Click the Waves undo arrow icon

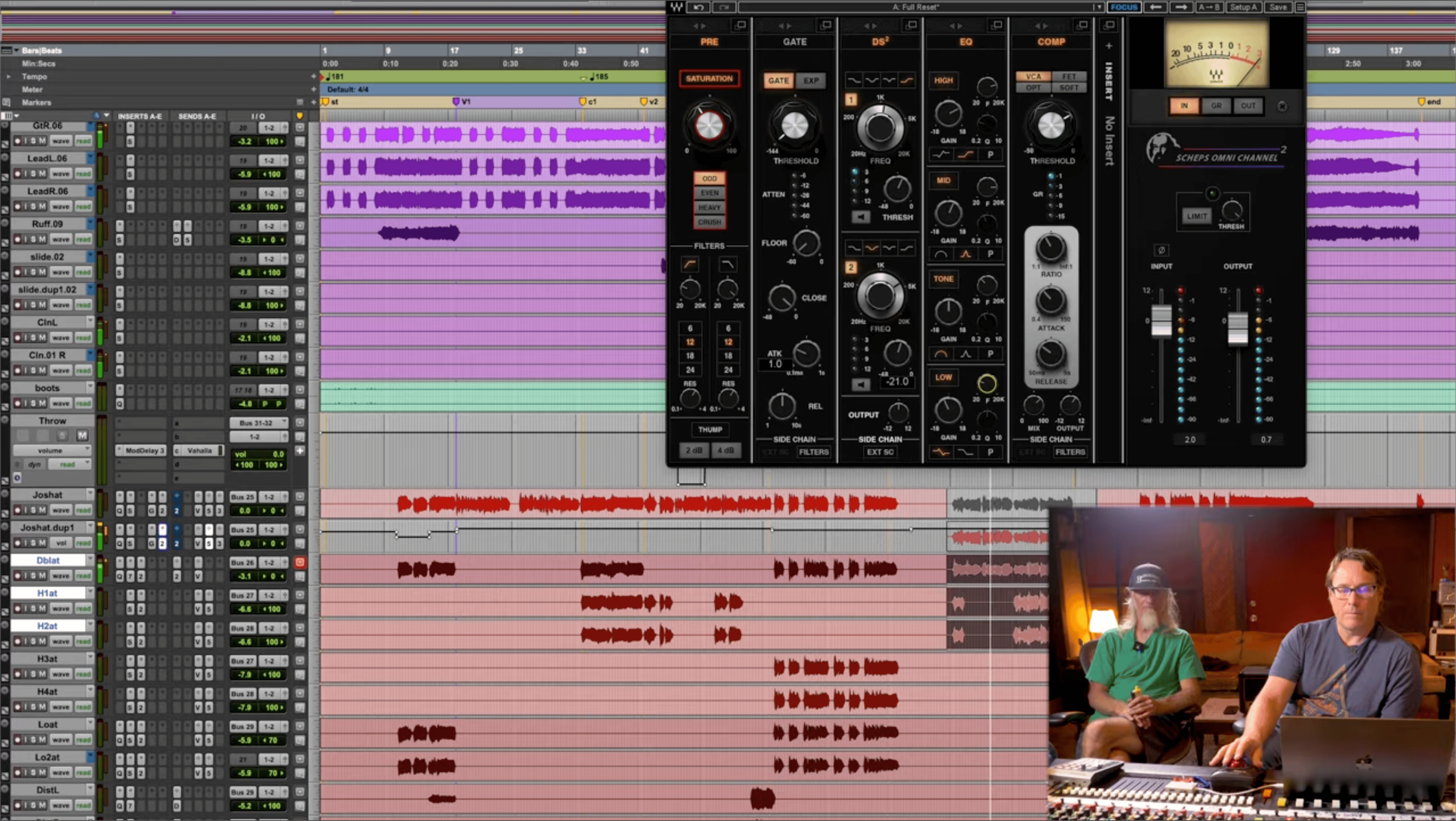(x=698, y=7)
